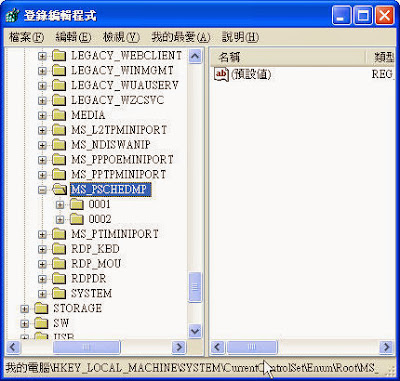Expand the 0001 subkey

pos(60,204)
